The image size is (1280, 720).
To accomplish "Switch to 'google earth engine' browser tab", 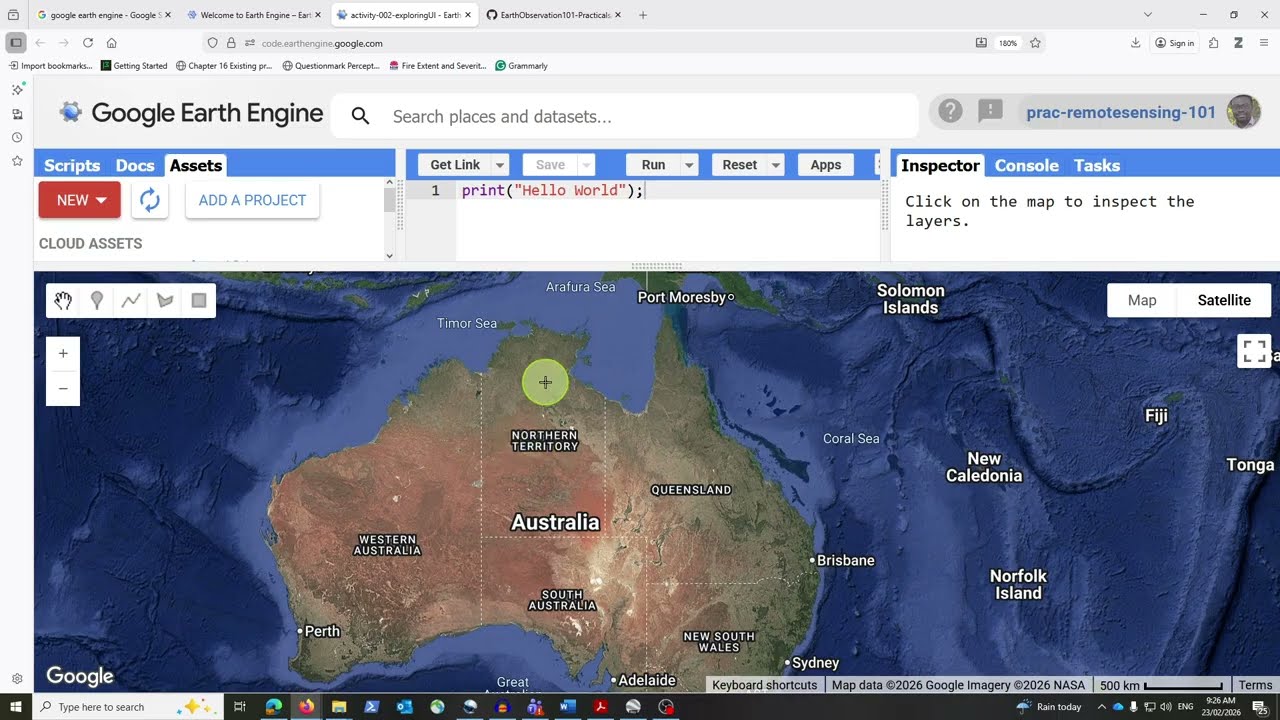I will (103, 15).
